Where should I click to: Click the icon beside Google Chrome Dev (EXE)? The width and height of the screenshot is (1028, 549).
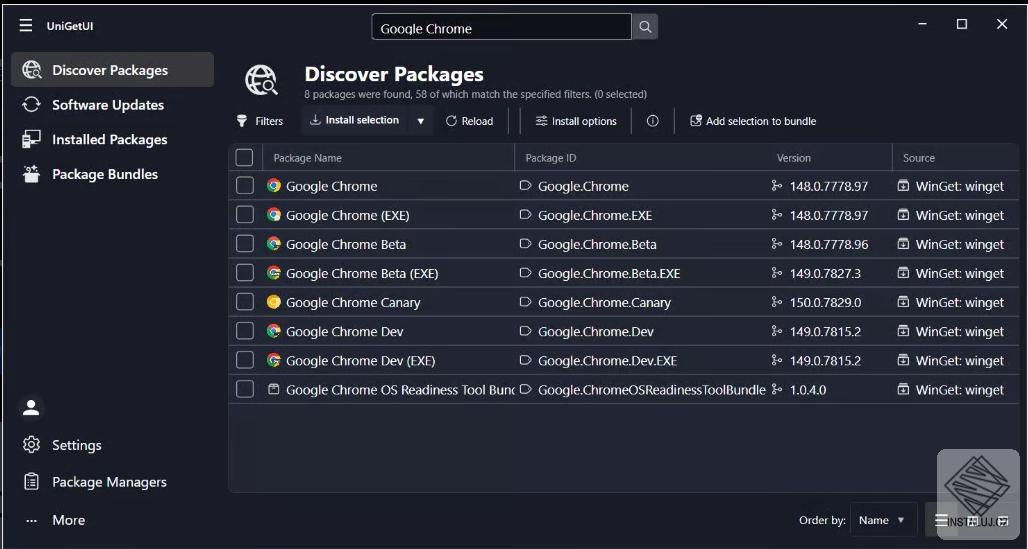point(274,360)
